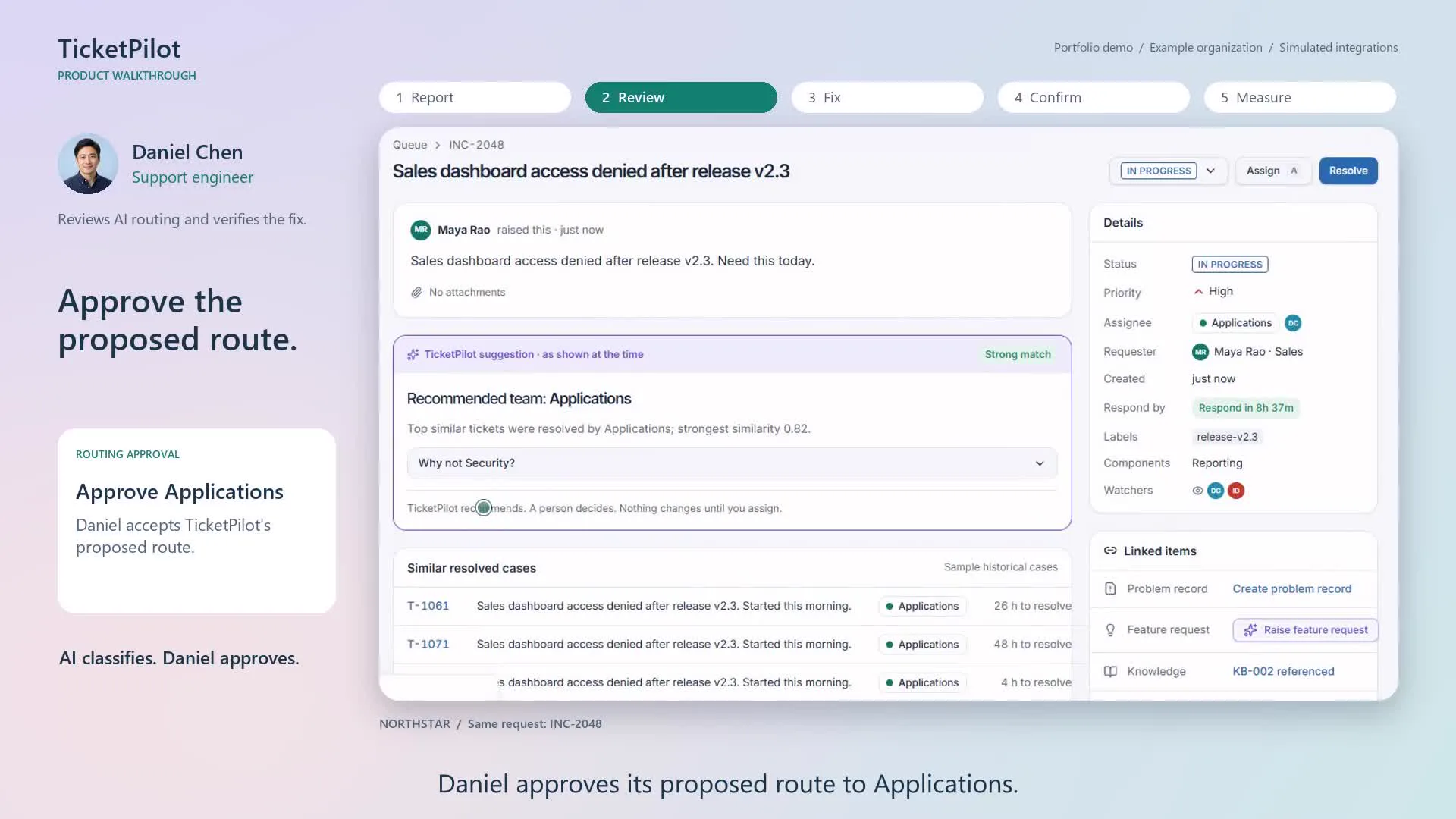This screenshot has width=1456, height=819.
Task: Click Applications chip in T-1061 row
Action: 922,606
